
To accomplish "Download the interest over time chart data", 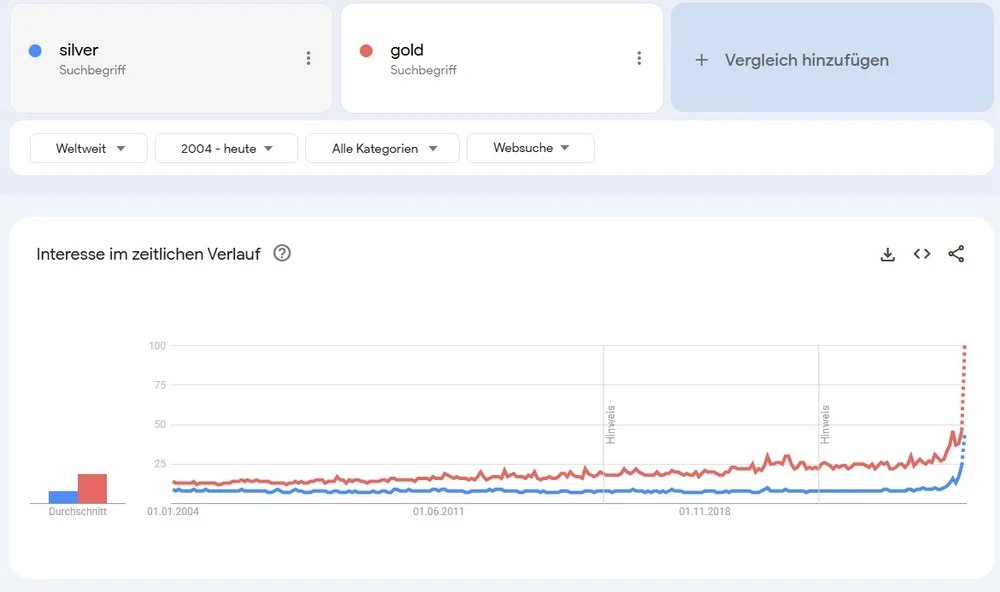I will [x=887, y=254].
